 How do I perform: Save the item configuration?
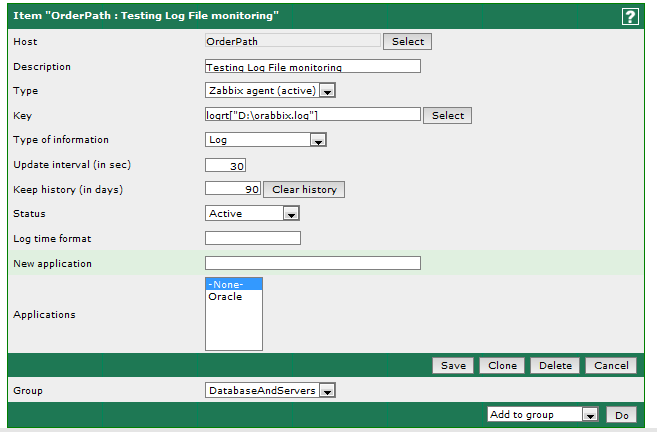point(453,365)
